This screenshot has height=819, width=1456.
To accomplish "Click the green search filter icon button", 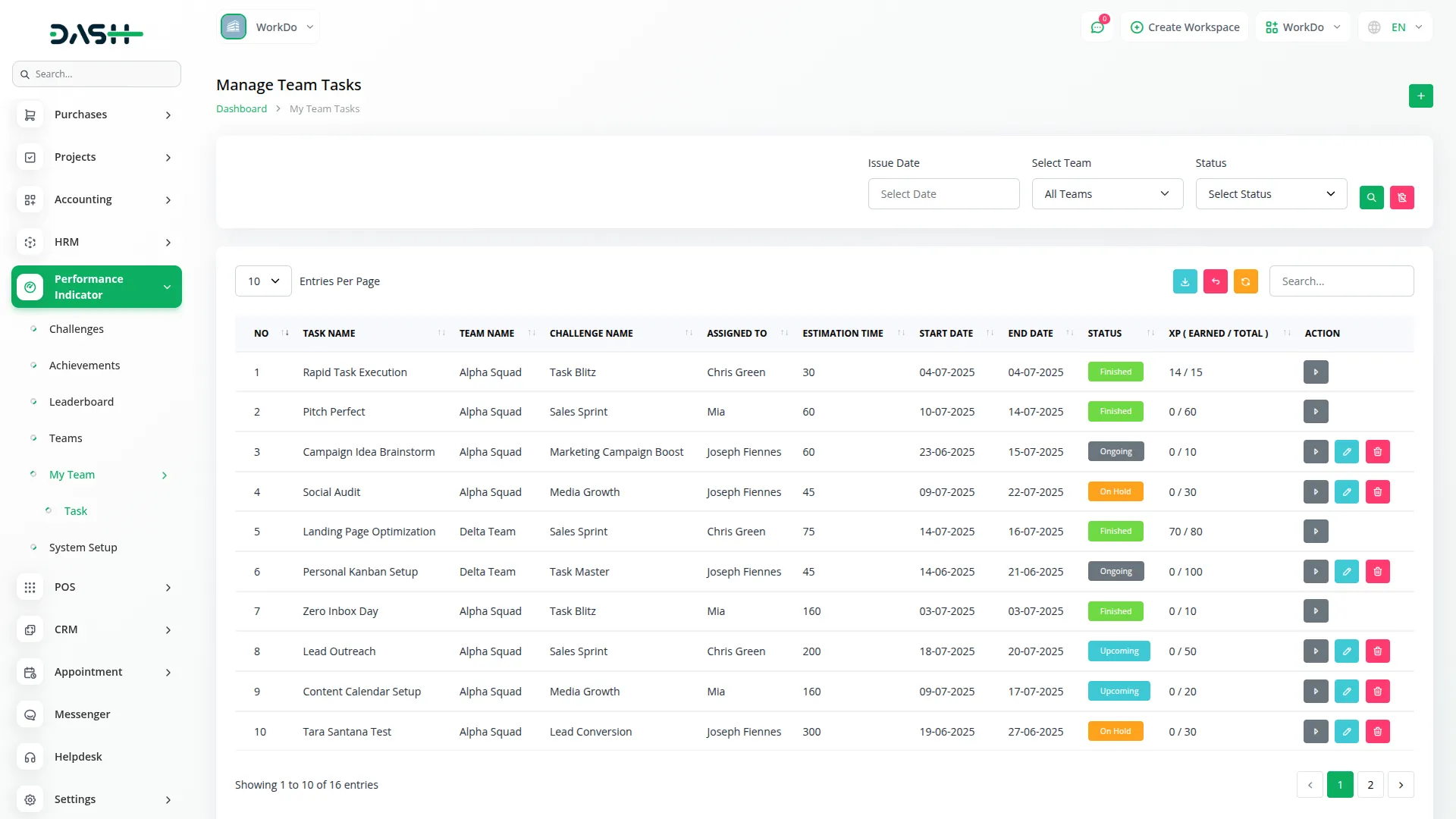I will 1371,197.
